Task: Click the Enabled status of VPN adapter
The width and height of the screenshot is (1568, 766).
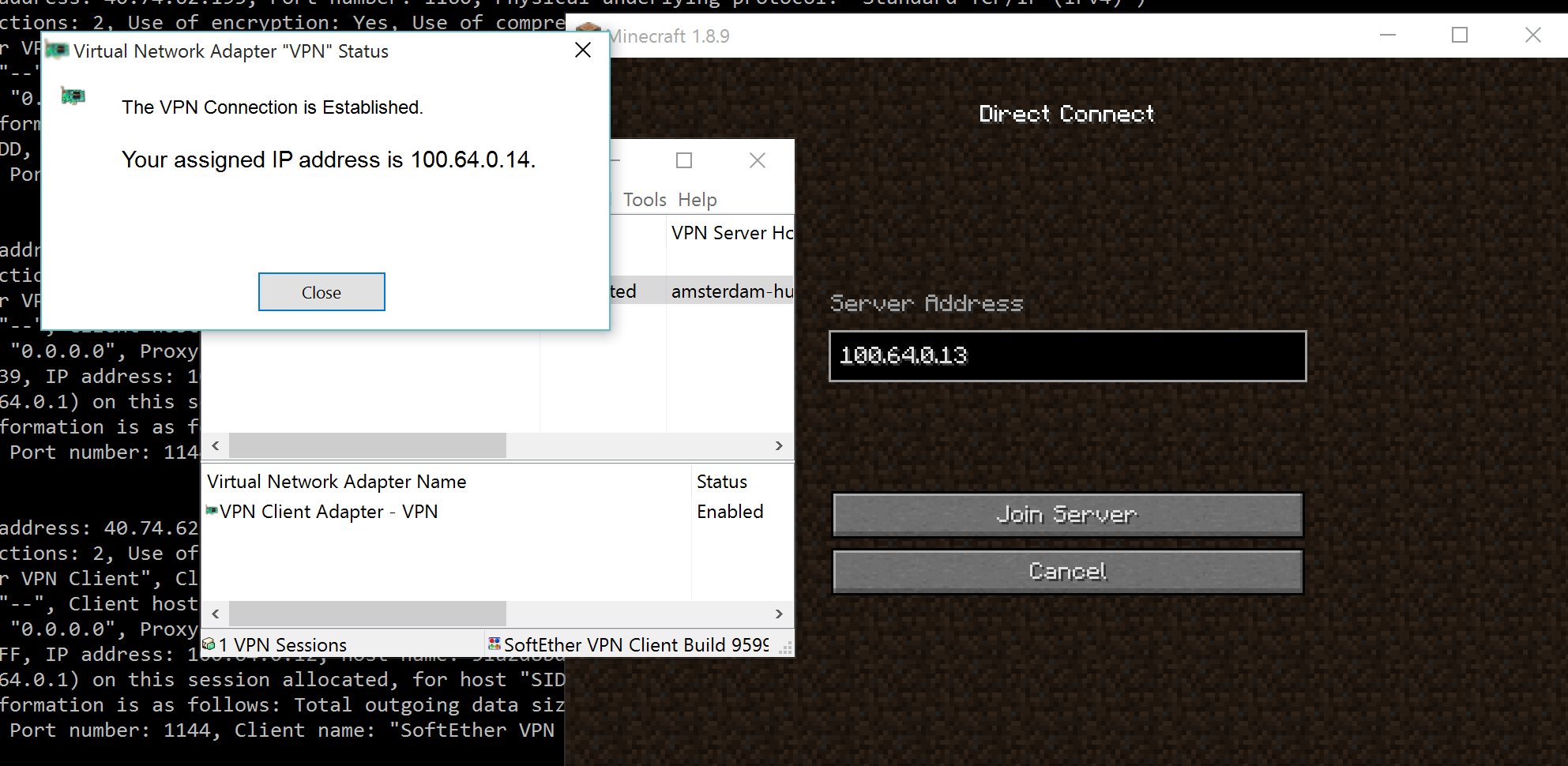Action: click(x=730, y=512)
